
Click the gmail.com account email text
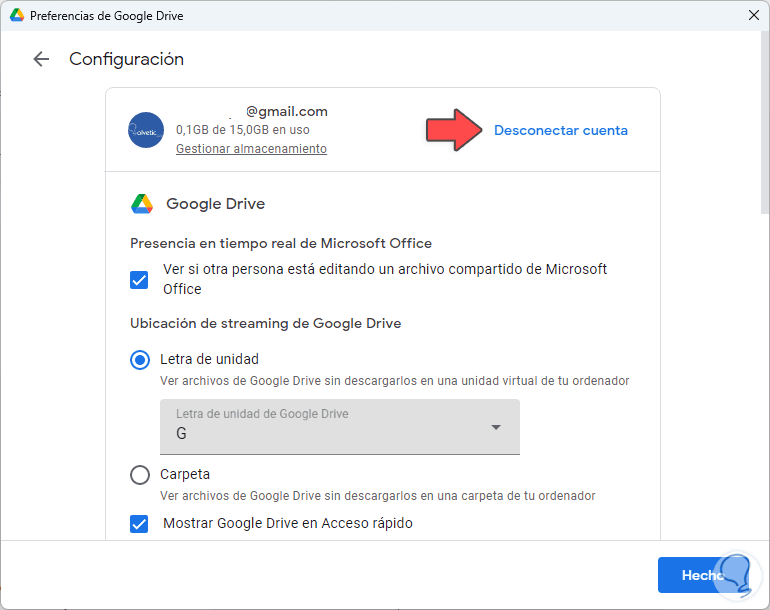287,112
